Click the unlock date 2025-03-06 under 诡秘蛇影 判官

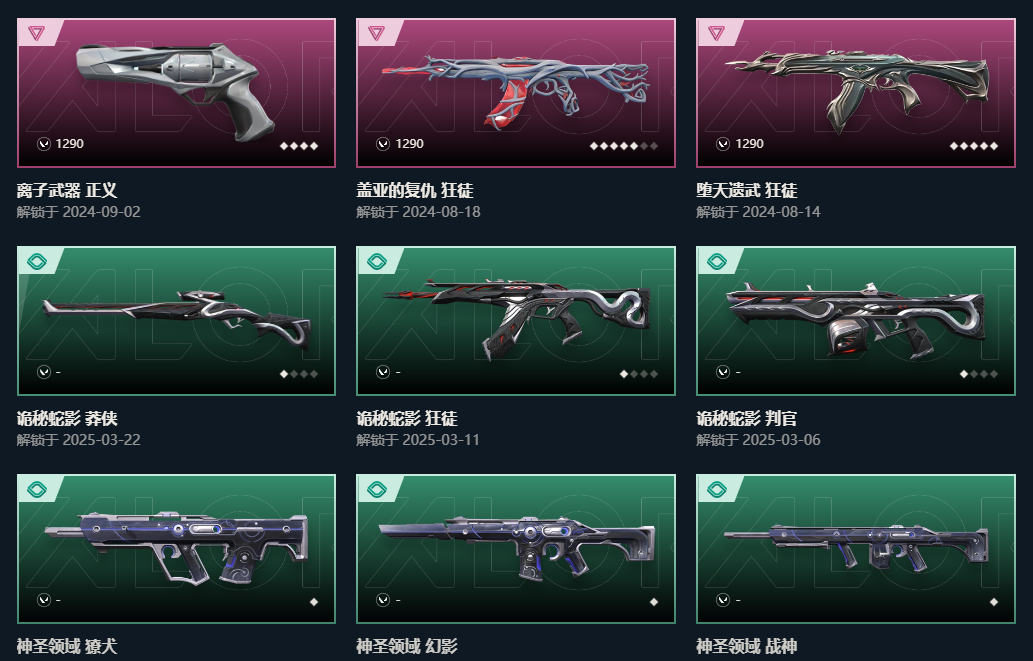pos(781,440)
